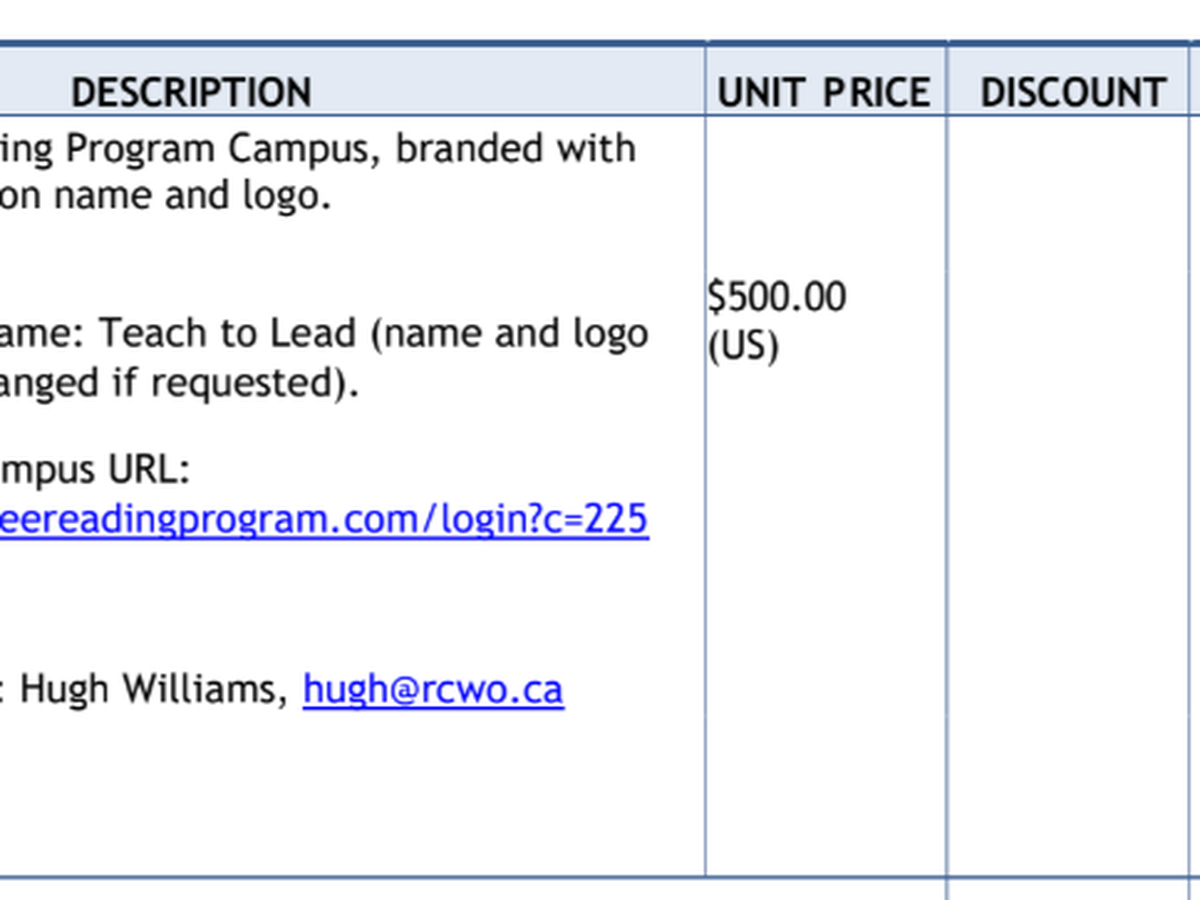The image size is (1200, 900).
Task: Click the UNIT PRICE column header
Action: [x=824, y=92]
